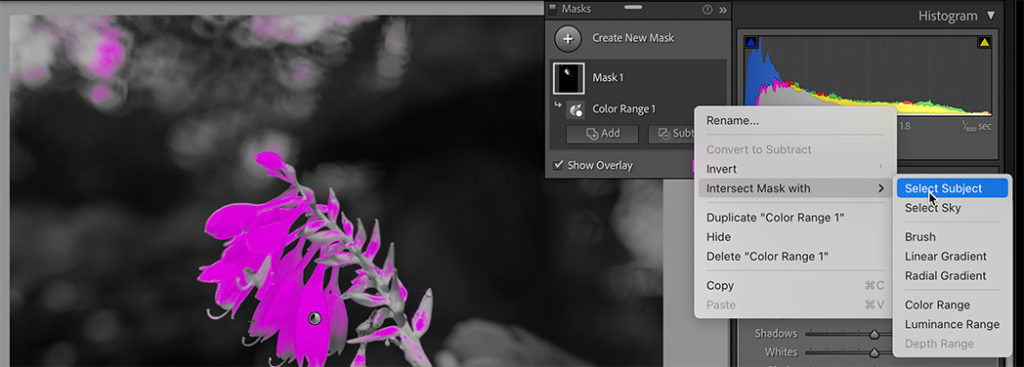Choose Color Range in submenu
The image size is (1024, 367).
937,305
